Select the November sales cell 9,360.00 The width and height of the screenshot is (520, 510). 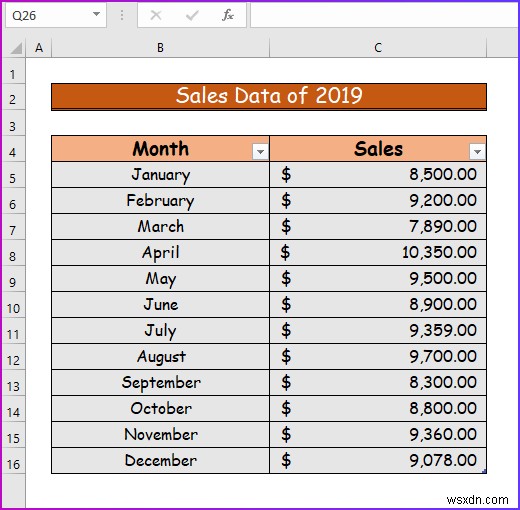[378, 435]
